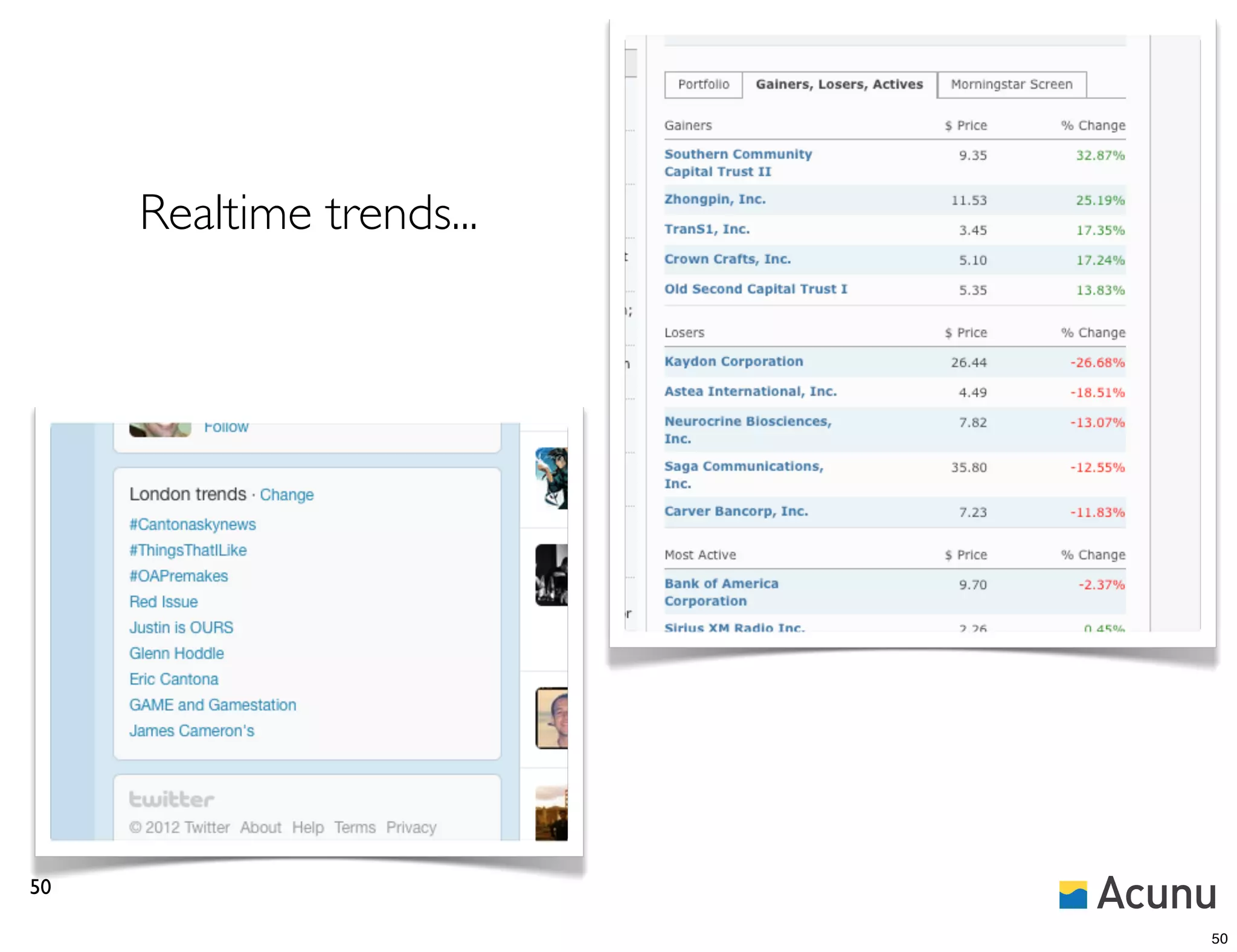Open the TranS1, Inc. stock link
Image resolution: width=1237 pixels, height=952 pixels.
pyautogui.click(x=707, y=230)
